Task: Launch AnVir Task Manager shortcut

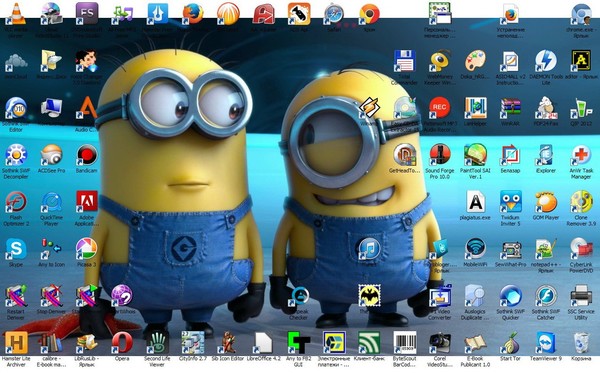Action: tap(581, 155)
